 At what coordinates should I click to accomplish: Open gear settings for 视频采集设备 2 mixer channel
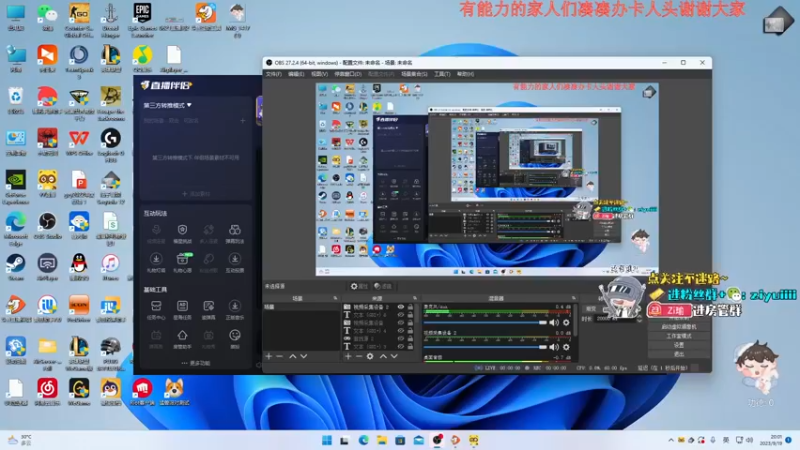coord(566,347)
